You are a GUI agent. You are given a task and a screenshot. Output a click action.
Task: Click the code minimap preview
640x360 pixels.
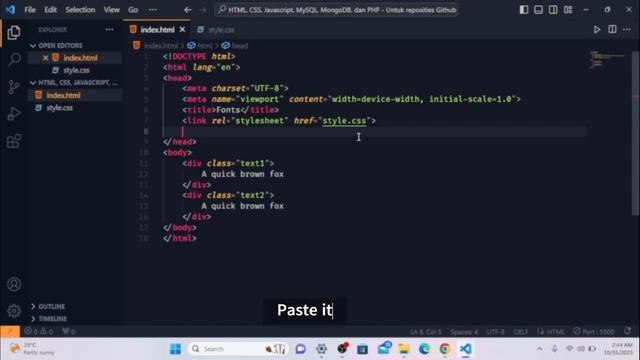tap(607, 60)
